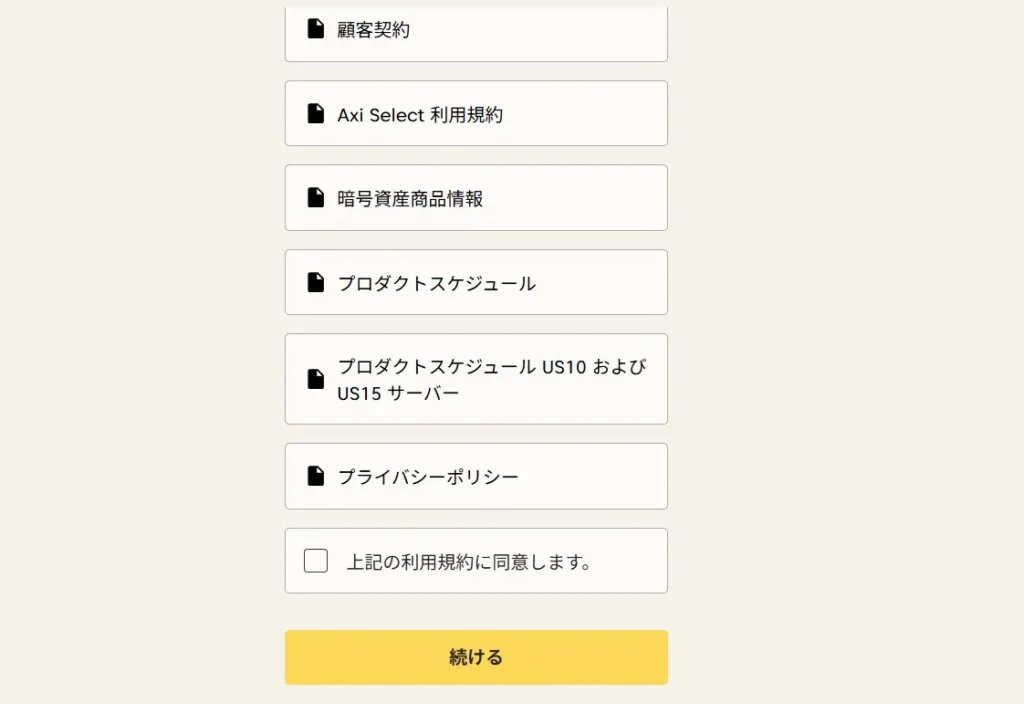
Task: Open the プライバシーポリシー document
Action: click(476, 476)
